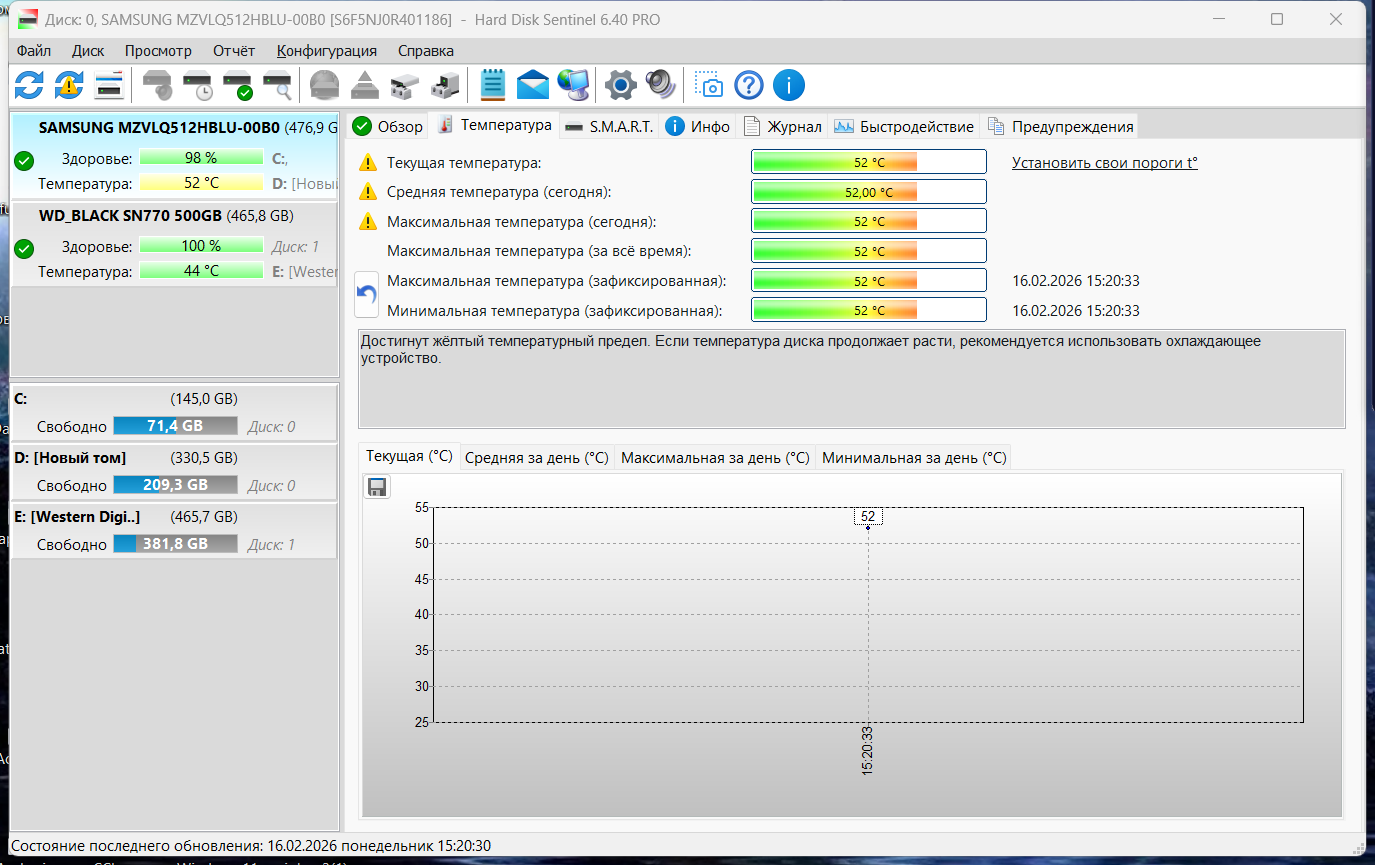Switch to the Быстродействие tab

pos(904,126)
